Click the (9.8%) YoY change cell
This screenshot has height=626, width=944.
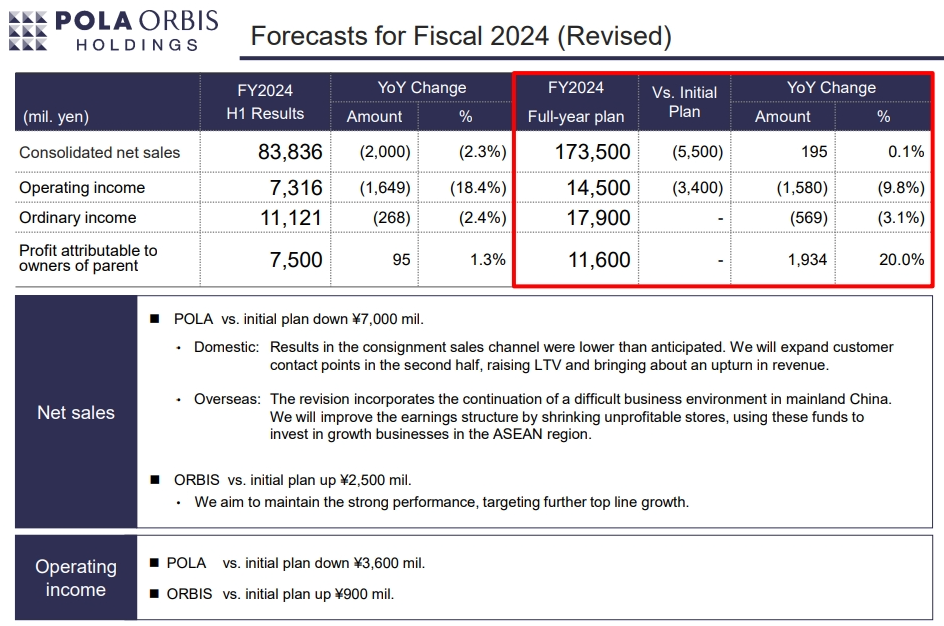pyautogui.click(x=901, y=188)
